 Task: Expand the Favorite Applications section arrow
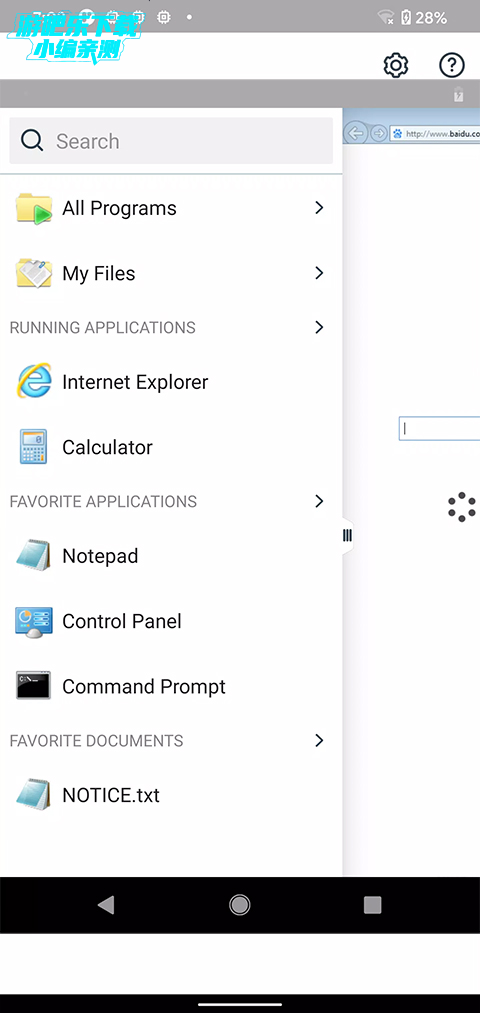coord(318,501)
